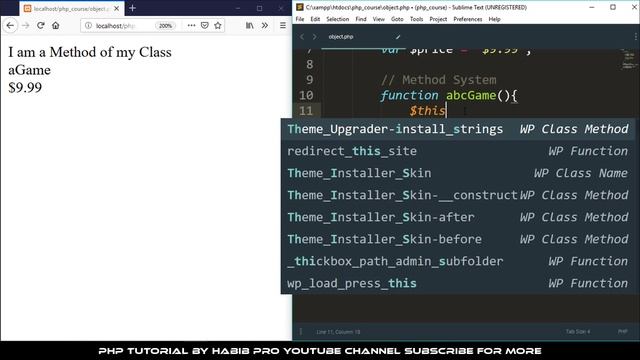The width and height of the screenshot is (640, 360).
Task: Go to next tab arrow in Sublime
Action: coord(314,37)
